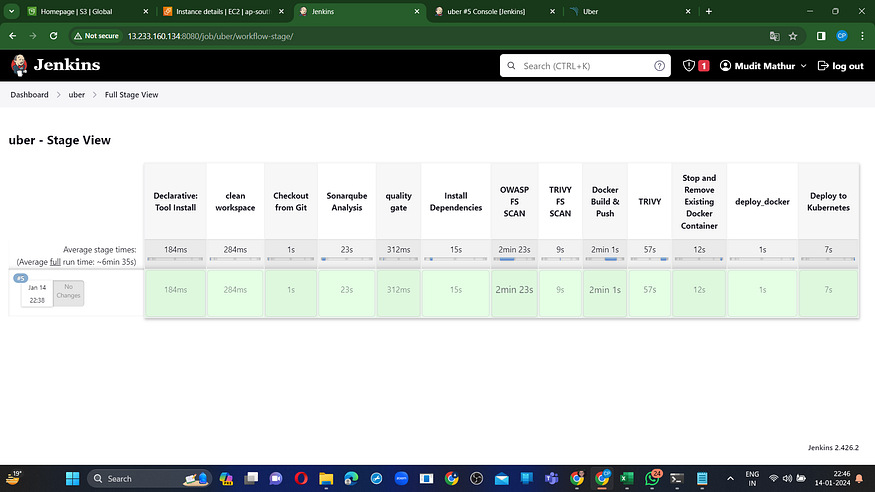Open the uber breadcrumb link

click(x=76, y=95)
